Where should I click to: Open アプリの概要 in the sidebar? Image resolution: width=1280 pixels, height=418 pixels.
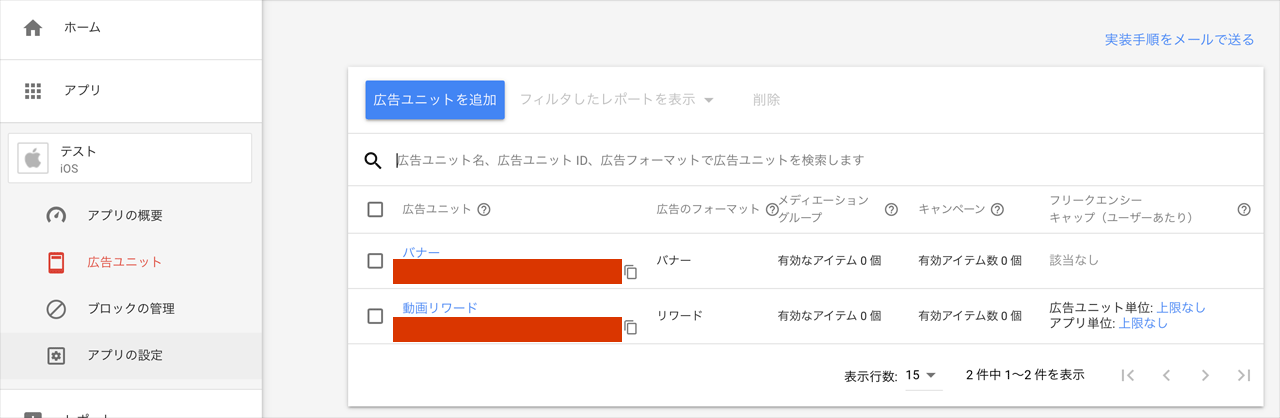[x=124, y=216]
